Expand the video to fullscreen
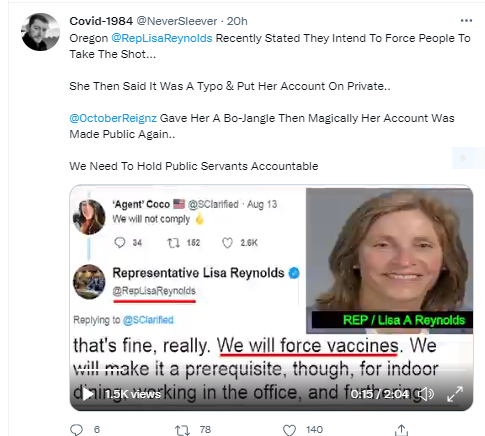Viewport: 485px width, 436px height. (455, 394)
